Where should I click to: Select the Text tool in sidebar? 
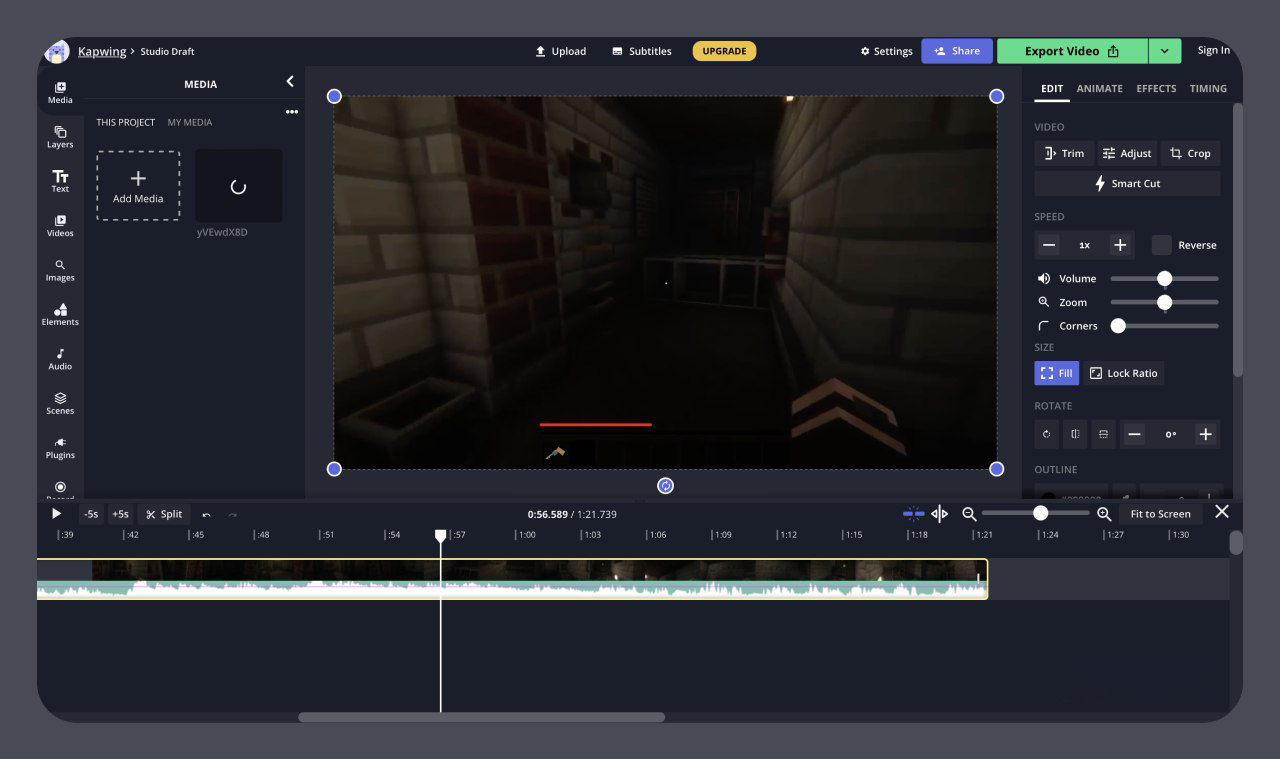pos(60,181)
